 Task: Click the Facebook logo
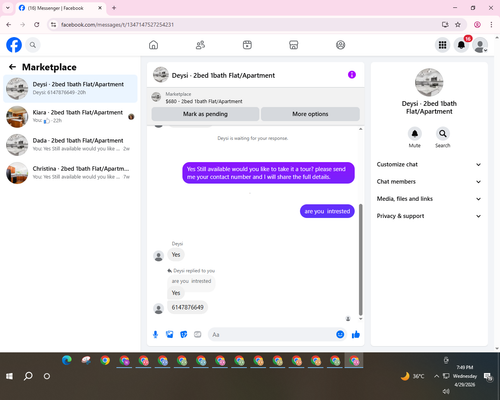coord(14,45)
